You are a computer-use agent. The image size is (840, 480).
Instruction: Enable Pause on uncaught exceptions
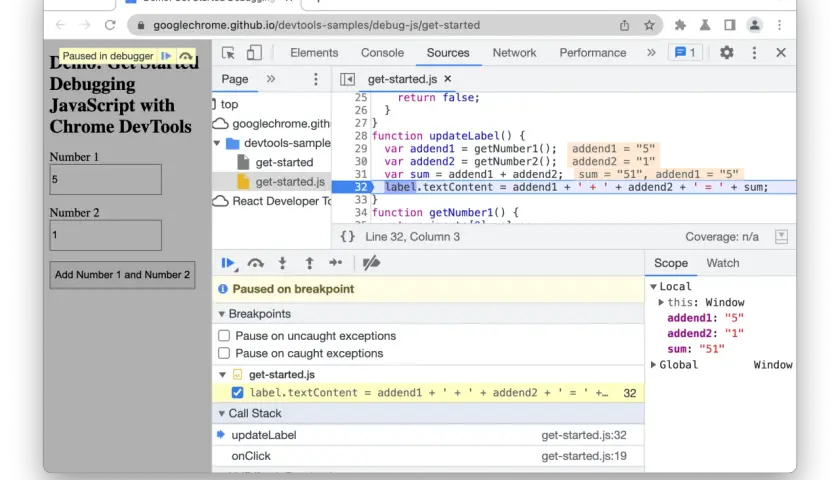click(x=224, y=336)
